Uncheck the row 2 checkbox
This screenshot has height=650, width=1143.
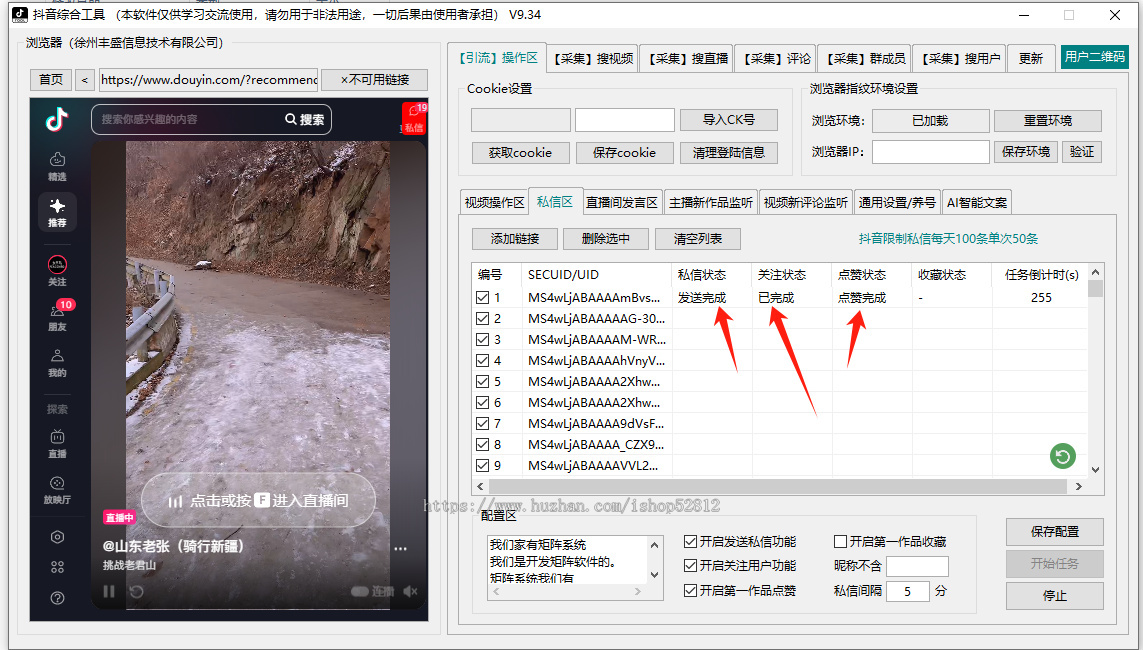(482, 318)
